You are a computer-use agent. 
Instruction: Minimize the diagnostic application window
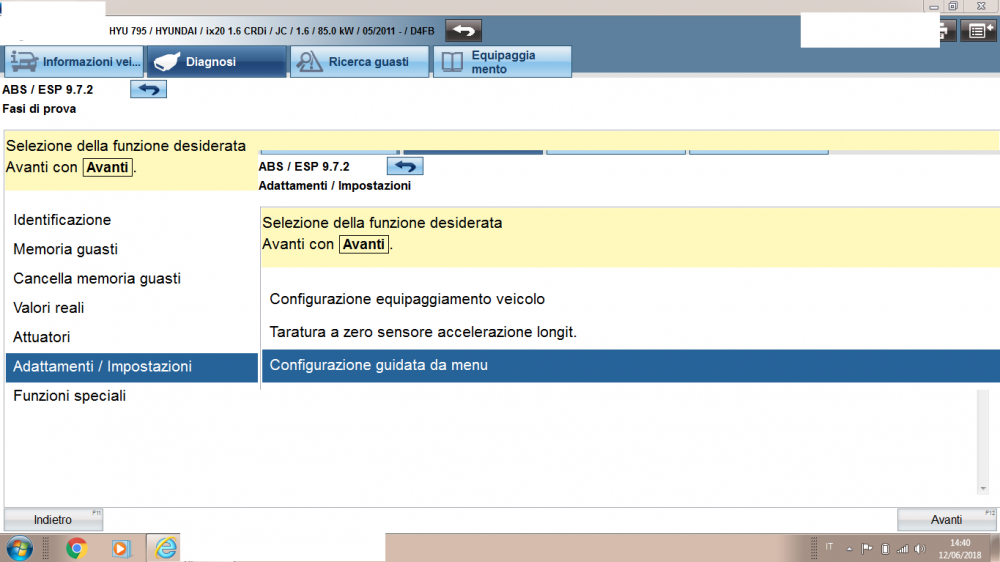coord(934,6)
